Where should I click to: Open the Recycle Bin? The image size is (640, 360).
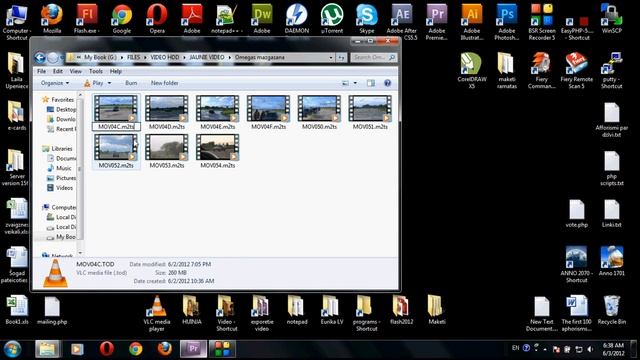611,310
